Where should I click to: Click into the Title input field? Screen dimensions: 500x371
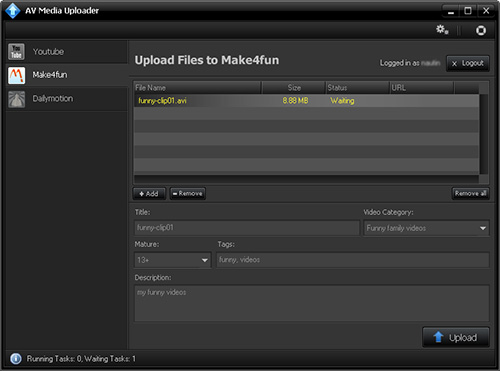tap(247, 228)
